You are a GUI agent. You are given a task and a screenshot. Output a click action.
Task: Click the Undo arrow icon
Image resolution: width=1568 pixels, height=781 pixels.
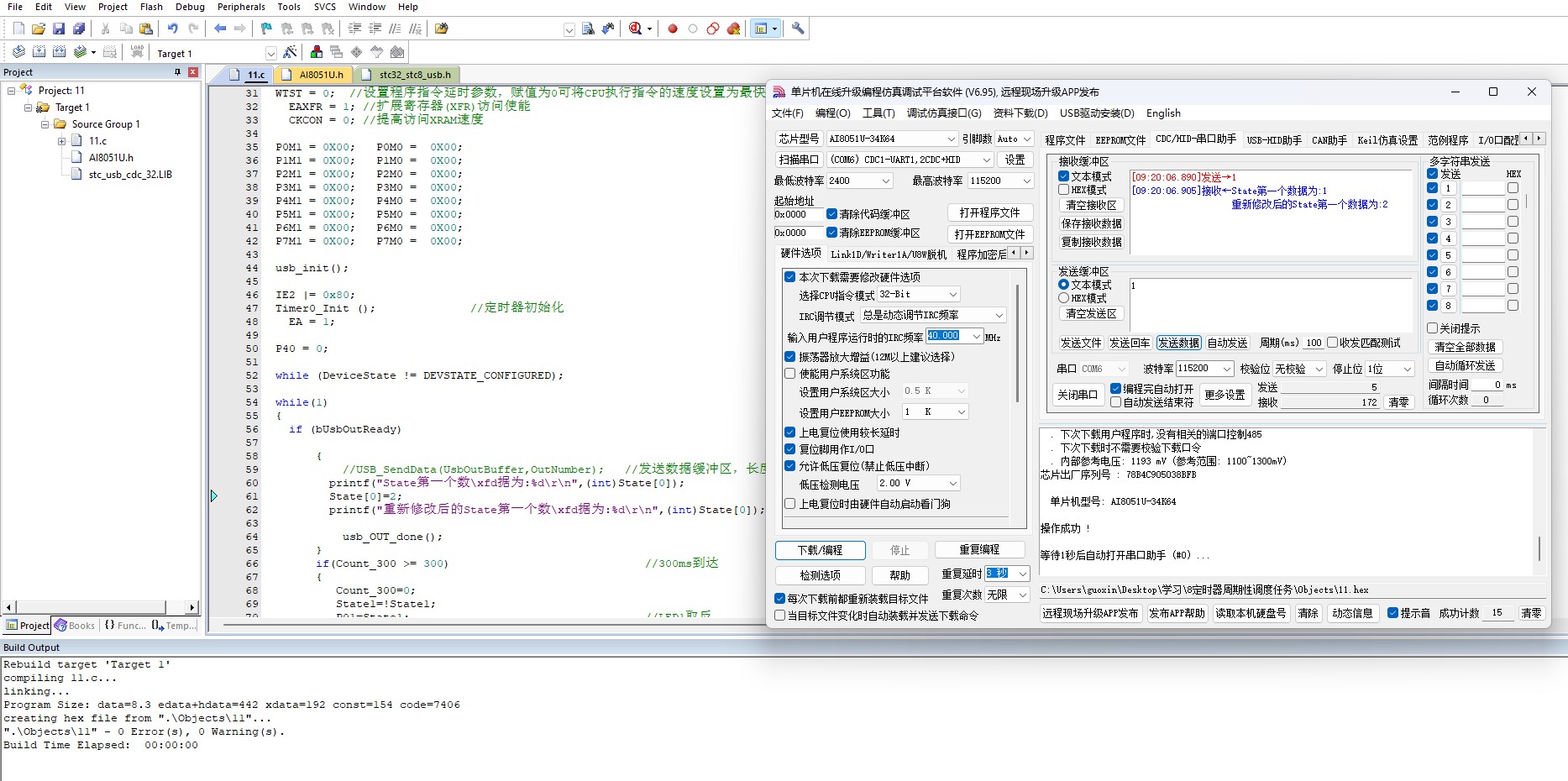coord(173,29)
